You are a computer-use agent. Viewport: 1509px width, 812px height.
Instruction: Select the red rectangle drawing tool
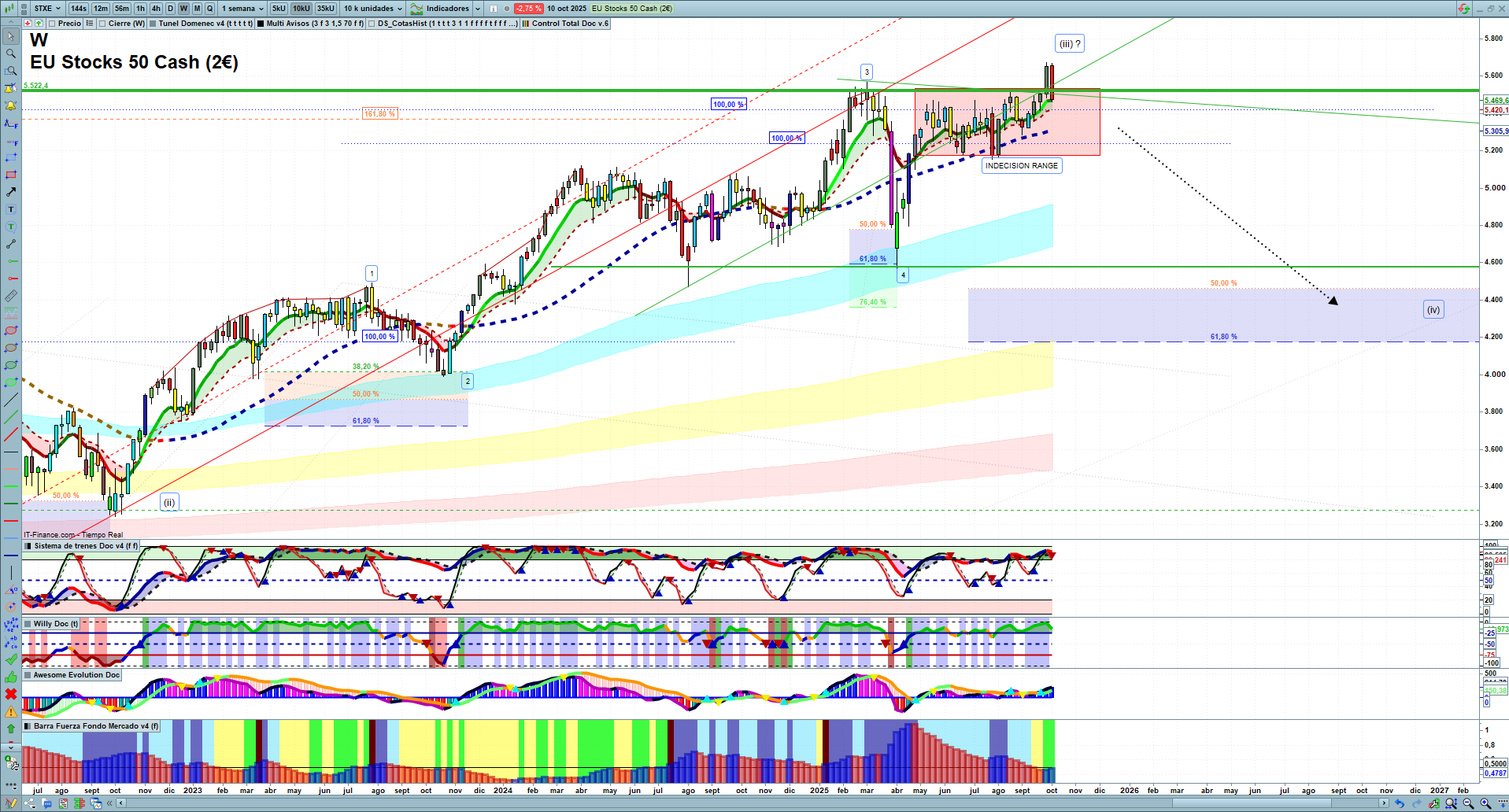11,175
